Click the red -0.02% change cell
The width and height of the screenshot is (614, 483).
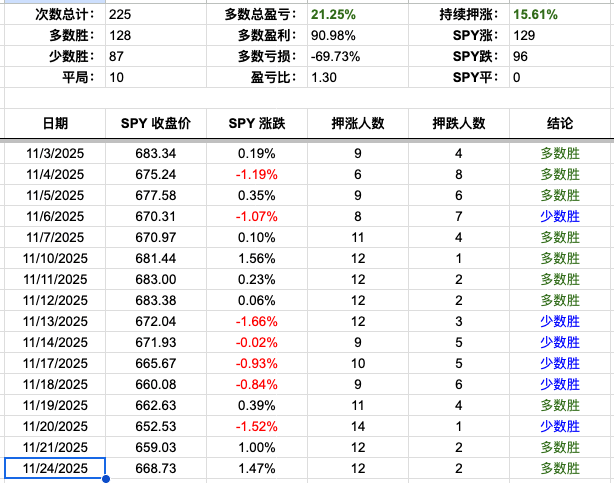[x=256, y=342]
